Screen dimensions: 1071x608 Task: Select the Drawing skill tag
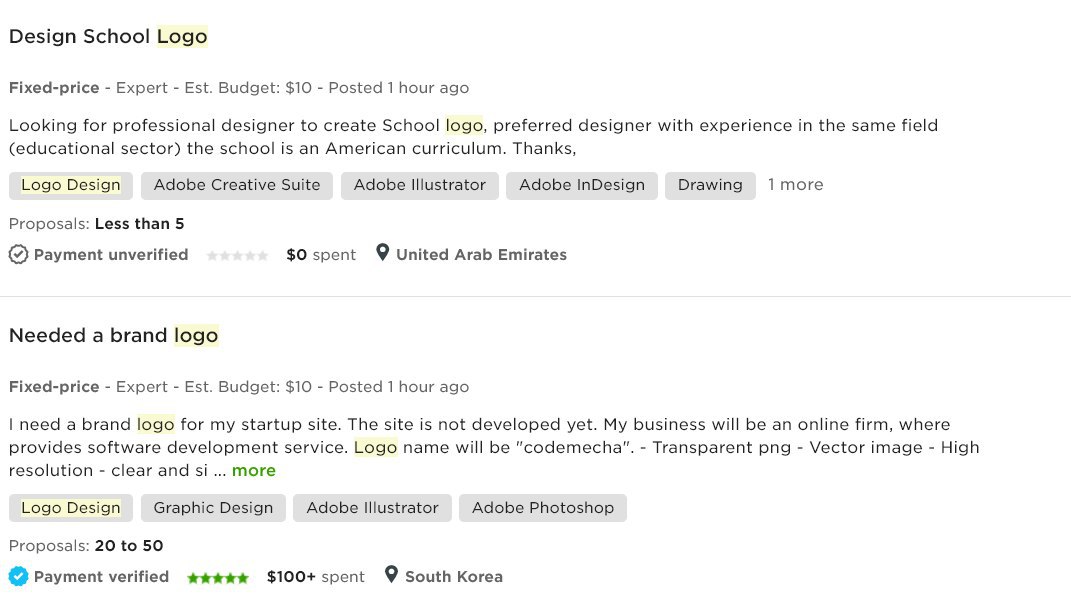point(710,186)
